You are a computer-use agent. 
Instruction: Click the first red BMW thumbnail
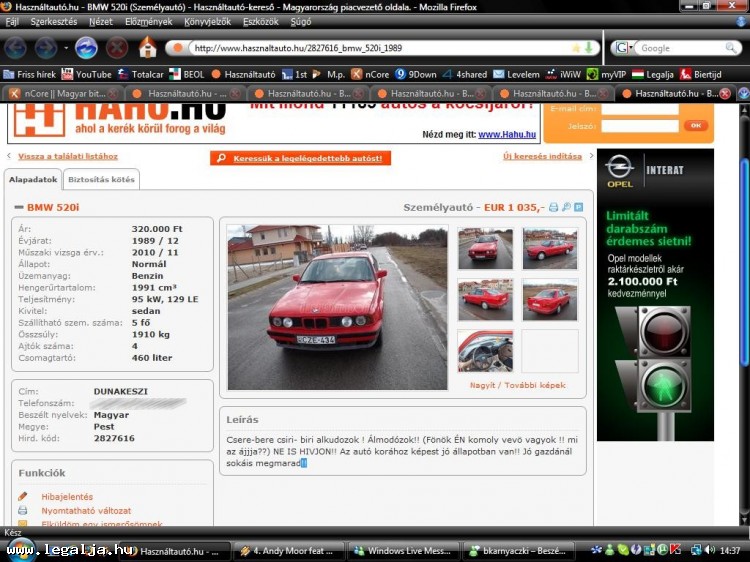485,249
